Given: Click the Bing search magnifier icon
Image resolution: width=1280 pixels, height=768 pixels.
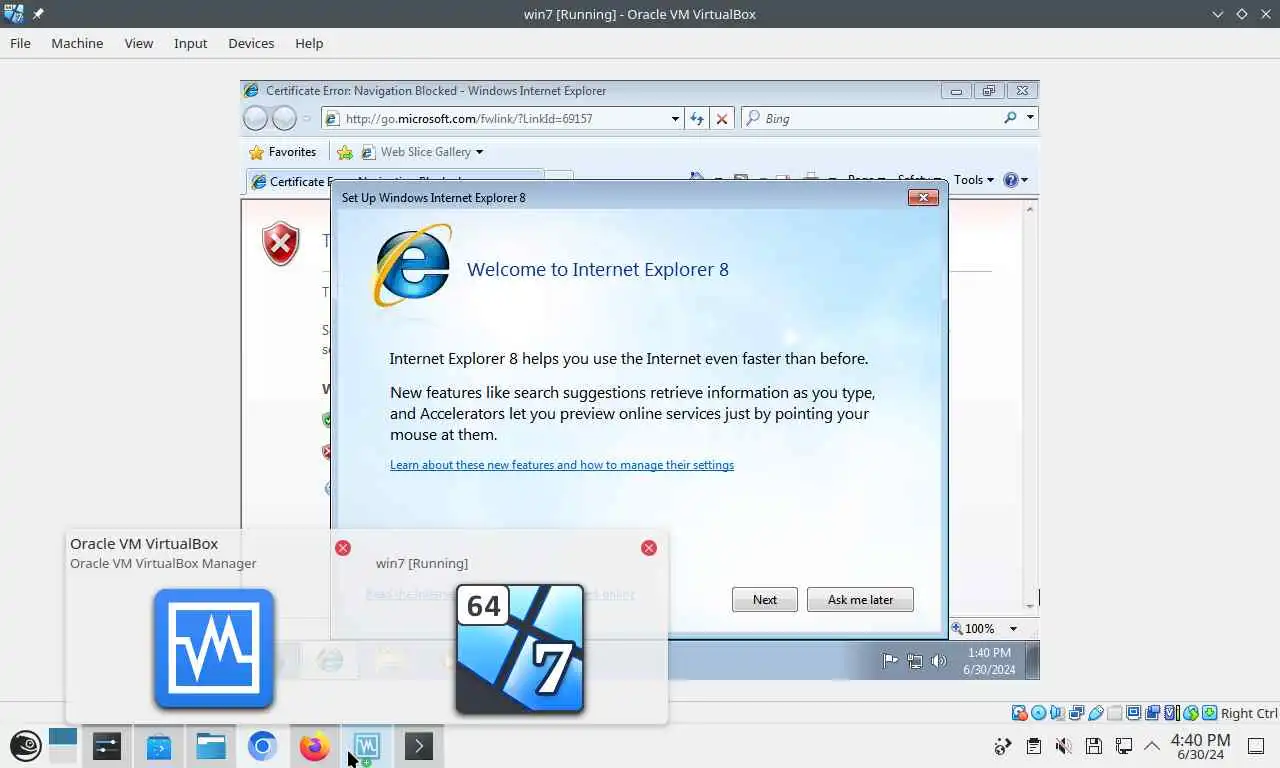Looking at the screenshot, I should coord(1010,118).
